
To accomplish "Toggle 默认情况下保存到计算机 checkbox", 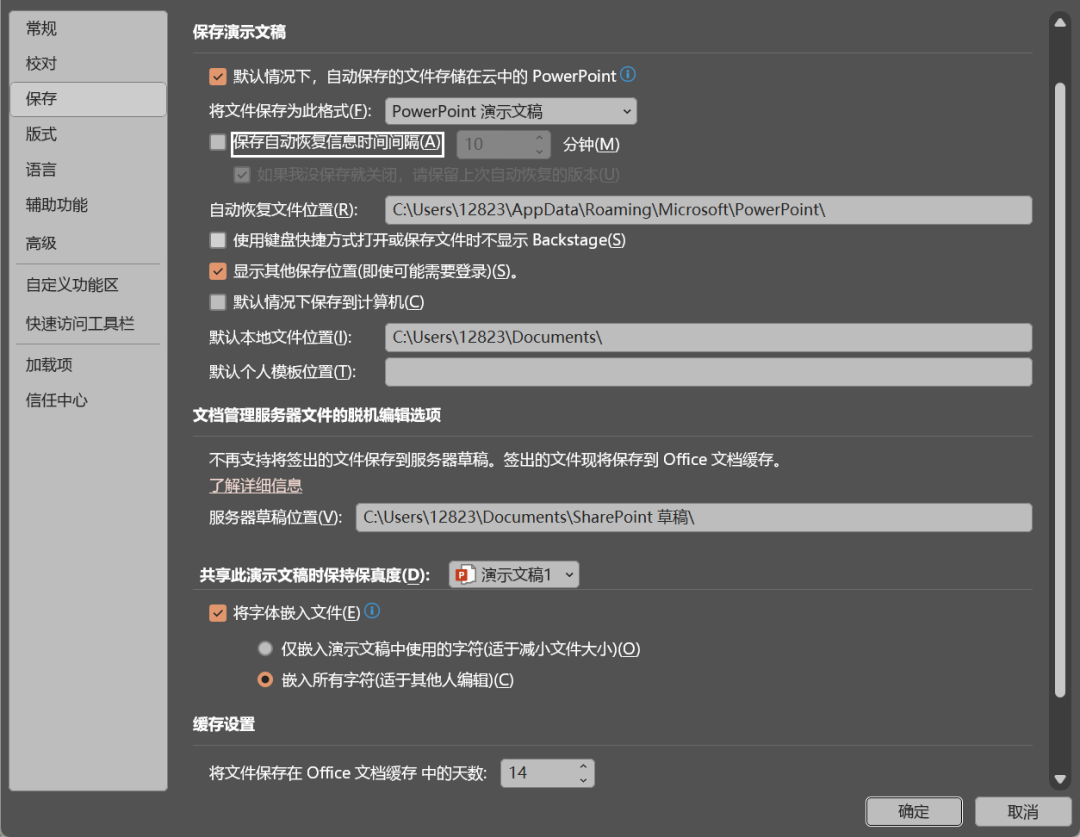I will point(217,302).
